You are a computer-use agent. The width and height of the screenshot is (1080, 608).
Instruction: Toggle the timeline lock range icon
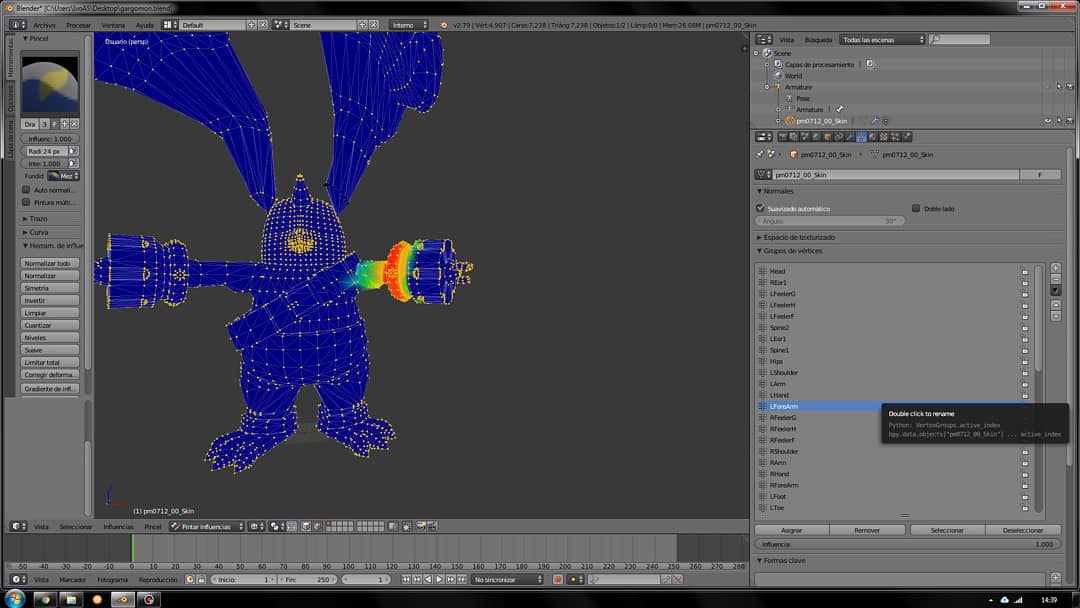pos(201,580)
